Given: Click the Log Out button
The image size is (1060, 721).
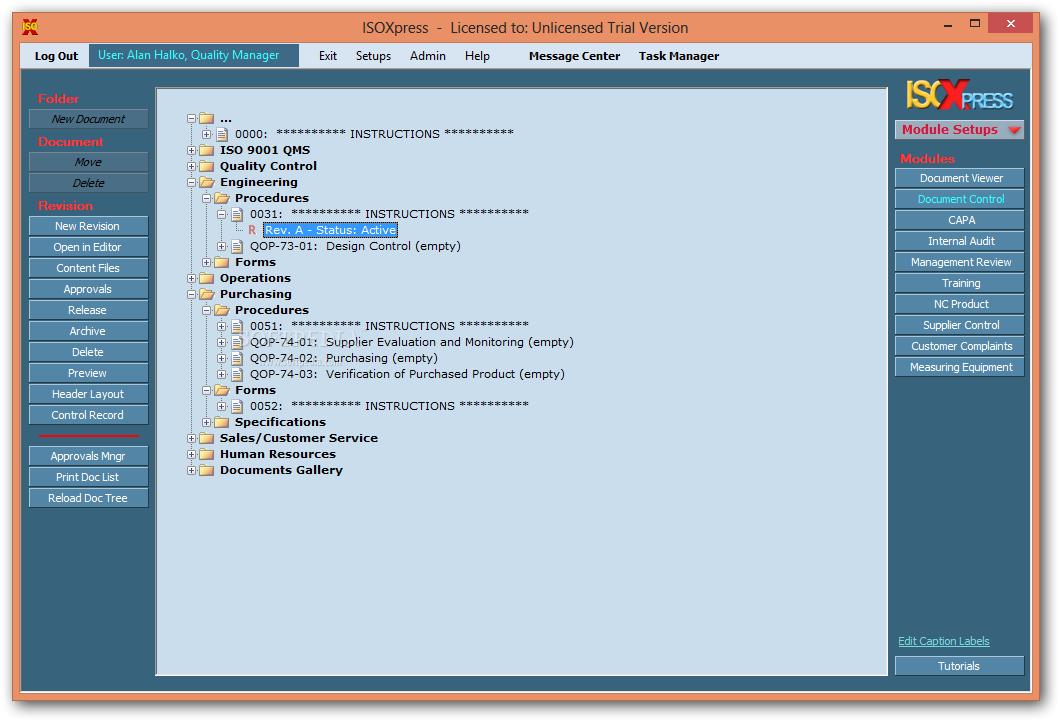Looking at the screenshot, I should point(56,56).
